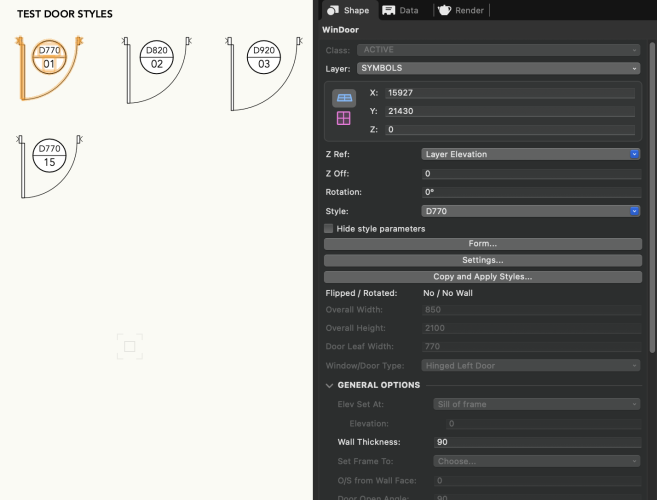657x500 pixels.
Task: Click the Form... button
Action: [x=482, y=244]
